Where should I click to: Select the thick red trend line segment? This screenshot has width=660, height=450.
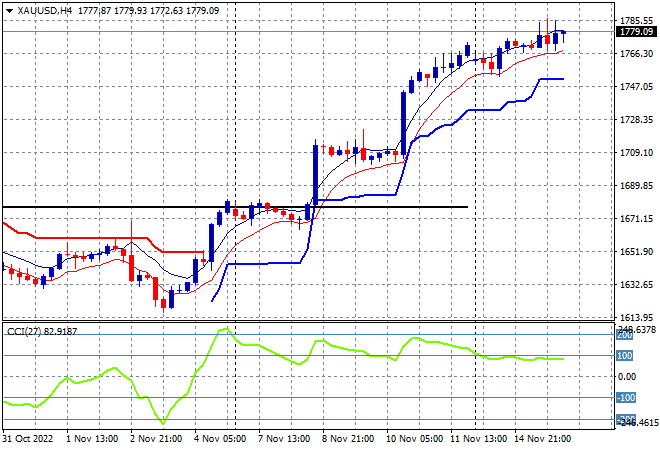point(104,238)
